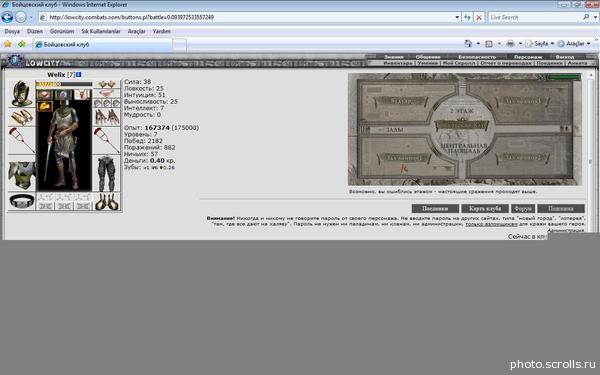Click the Подсказка button
The width and height of the screenshot is (600, 375).
coord(561,209)
